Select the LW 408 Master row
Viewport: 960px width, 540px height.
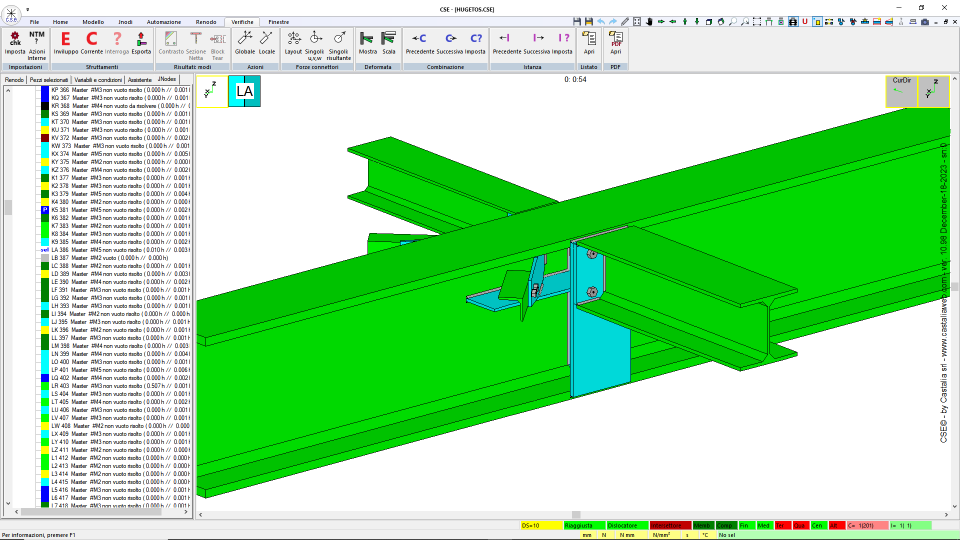(x=120, y=426)
